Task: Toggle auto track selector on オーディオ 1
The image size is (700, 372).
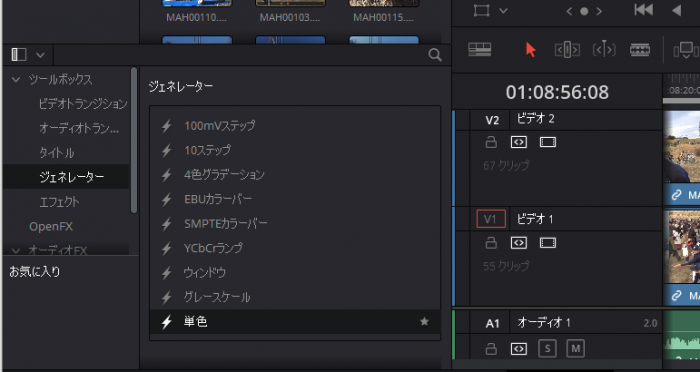Action: (x=519, y=349)
